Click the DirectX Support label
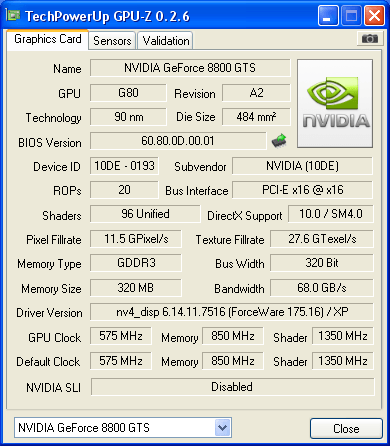390x446 pixels. [x=245, y=216]
